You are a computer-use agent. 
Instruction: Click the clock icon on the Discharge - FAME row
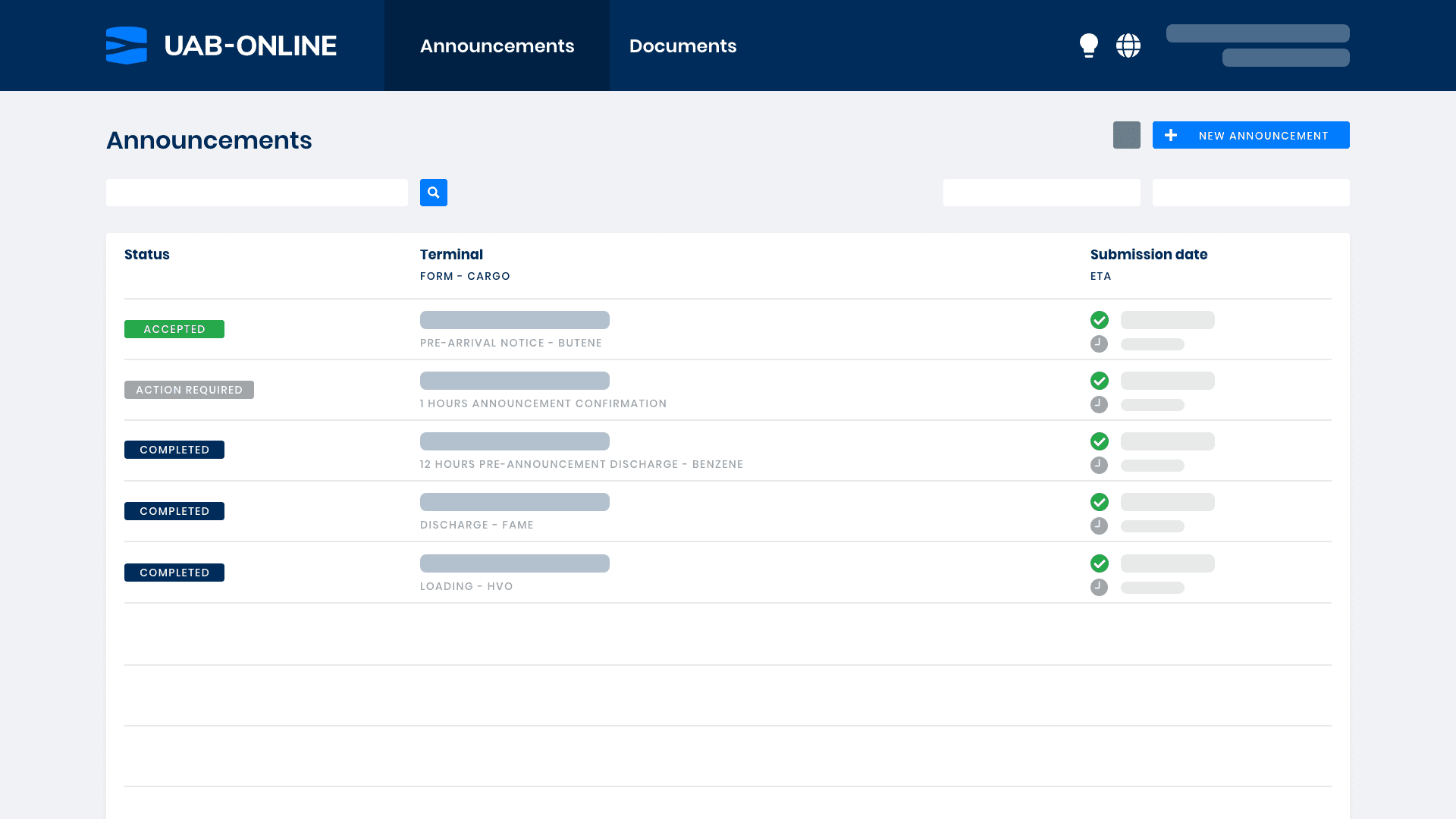point(1099,526)
